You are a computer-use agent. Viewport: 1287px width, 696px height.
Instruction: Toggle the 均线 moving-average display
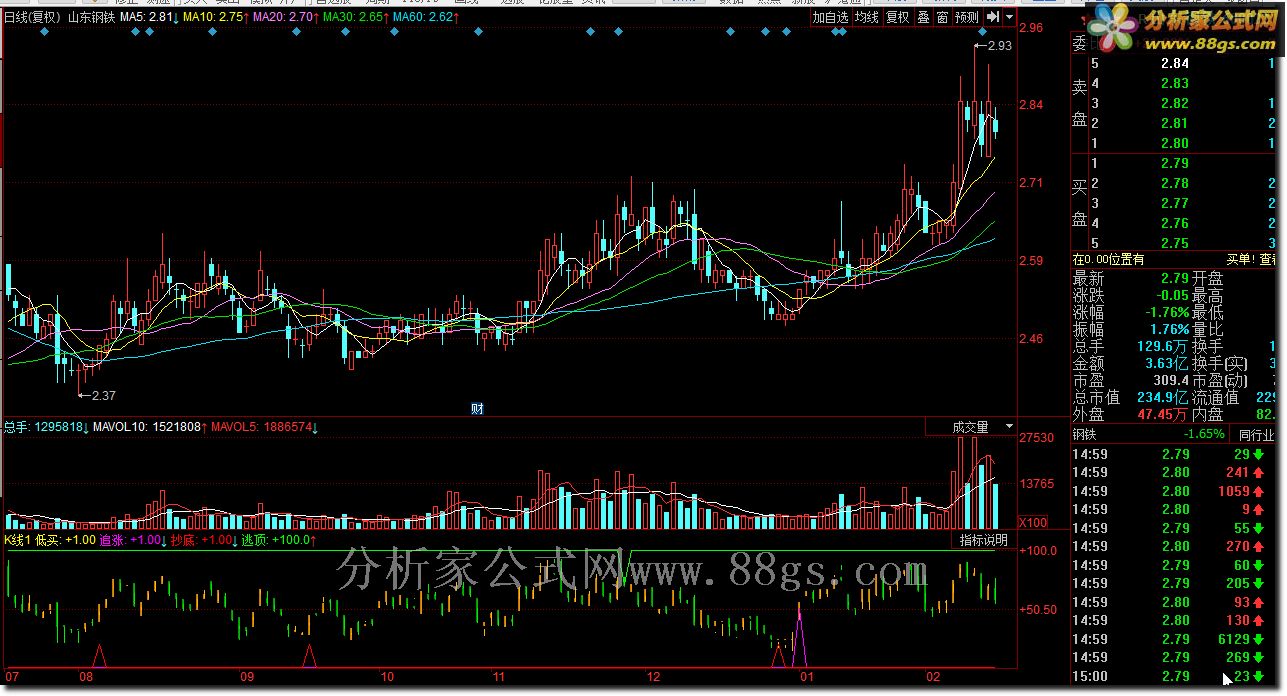866,17
